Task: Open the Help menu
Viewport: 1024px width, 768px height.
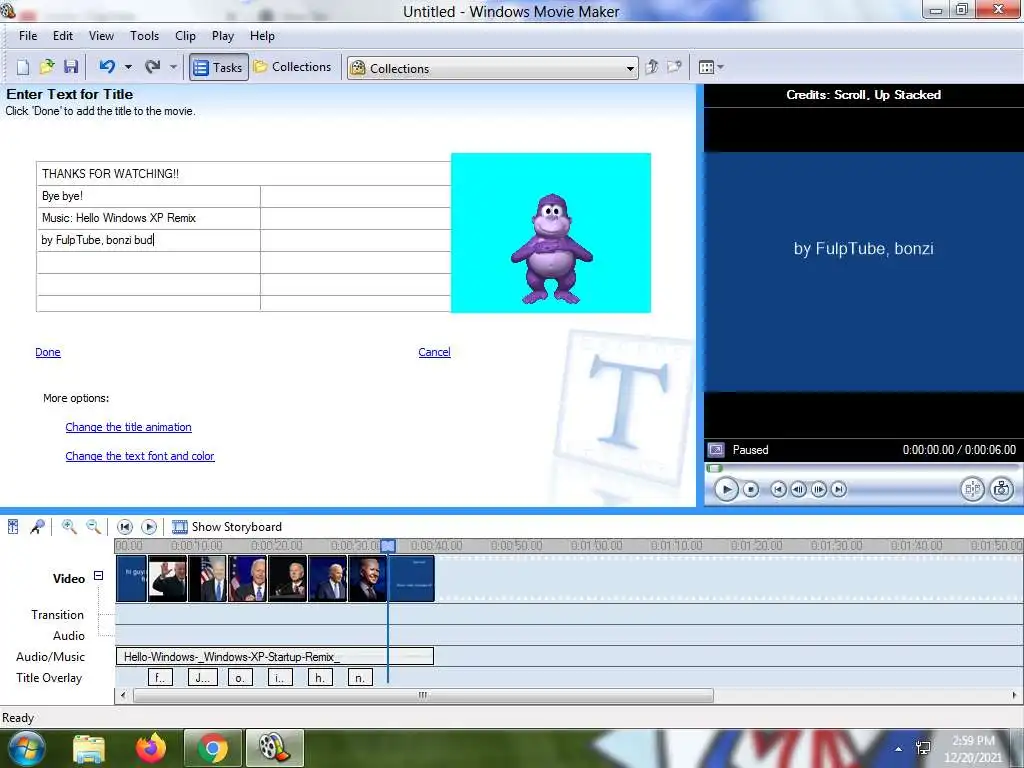Action: coord(262,36)
